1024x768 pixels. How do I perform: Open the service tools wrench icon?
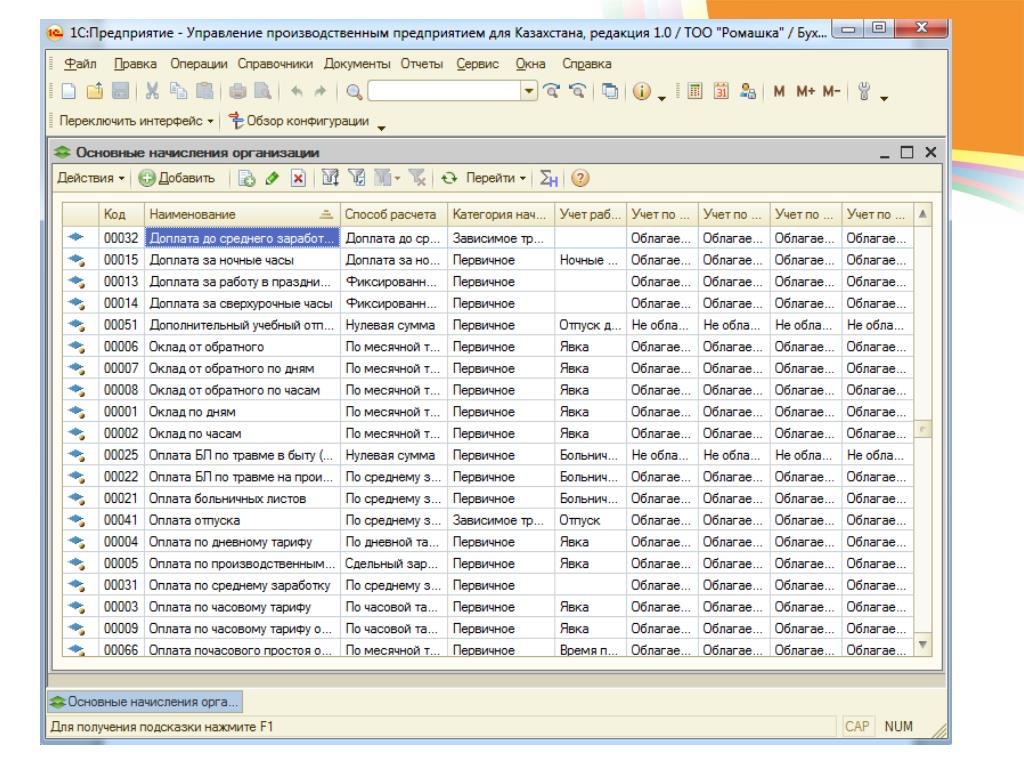tap(865, 91)
